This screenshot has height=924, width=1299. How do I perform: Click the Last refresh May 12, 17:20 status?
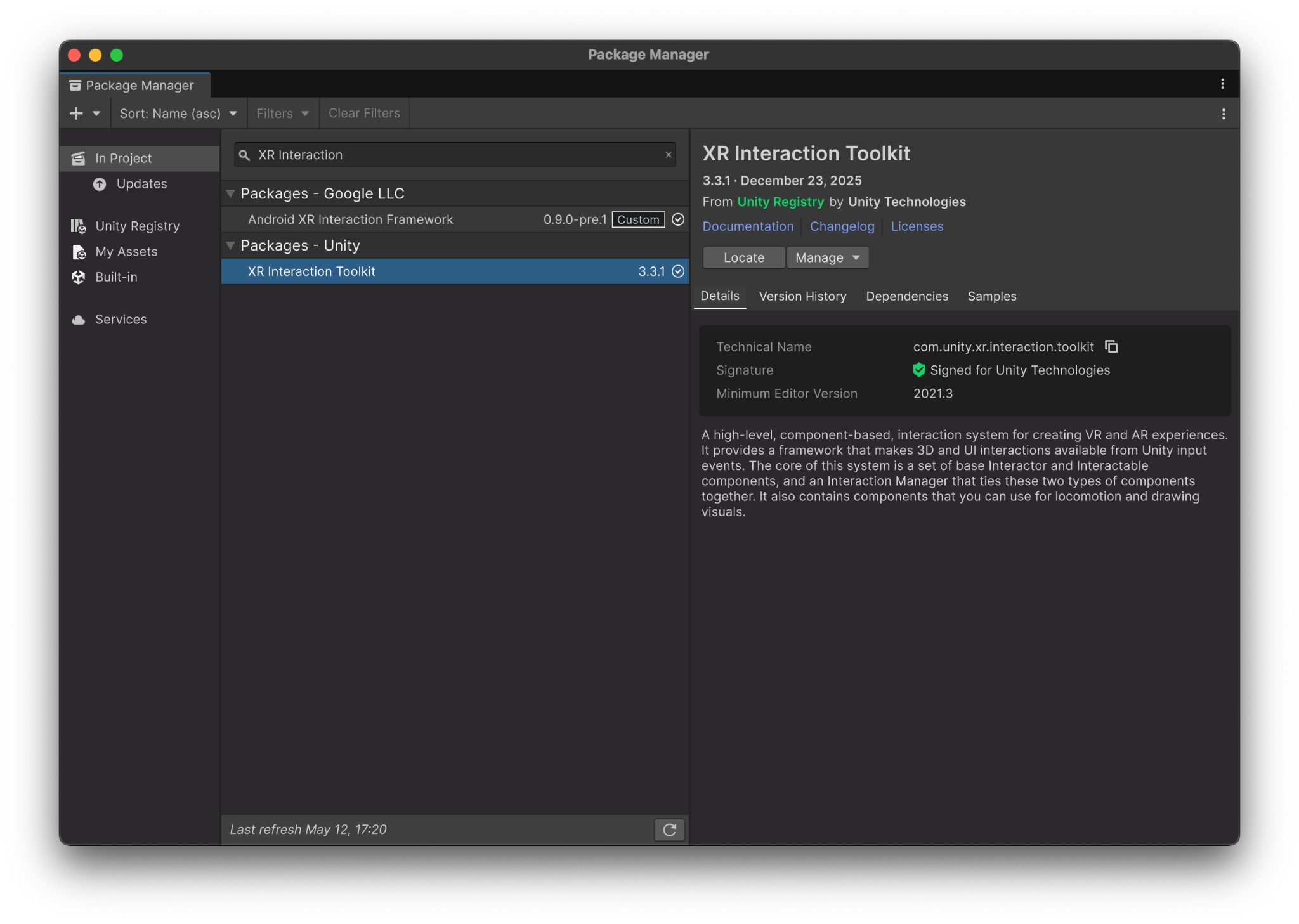click(x=308, y=830)
